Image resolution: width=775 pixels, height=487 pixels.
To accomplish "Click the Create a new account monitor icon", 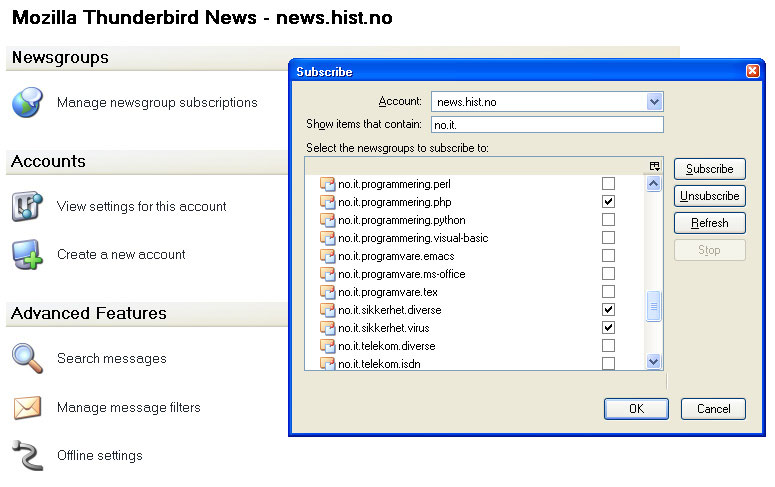I will [27, 255].
